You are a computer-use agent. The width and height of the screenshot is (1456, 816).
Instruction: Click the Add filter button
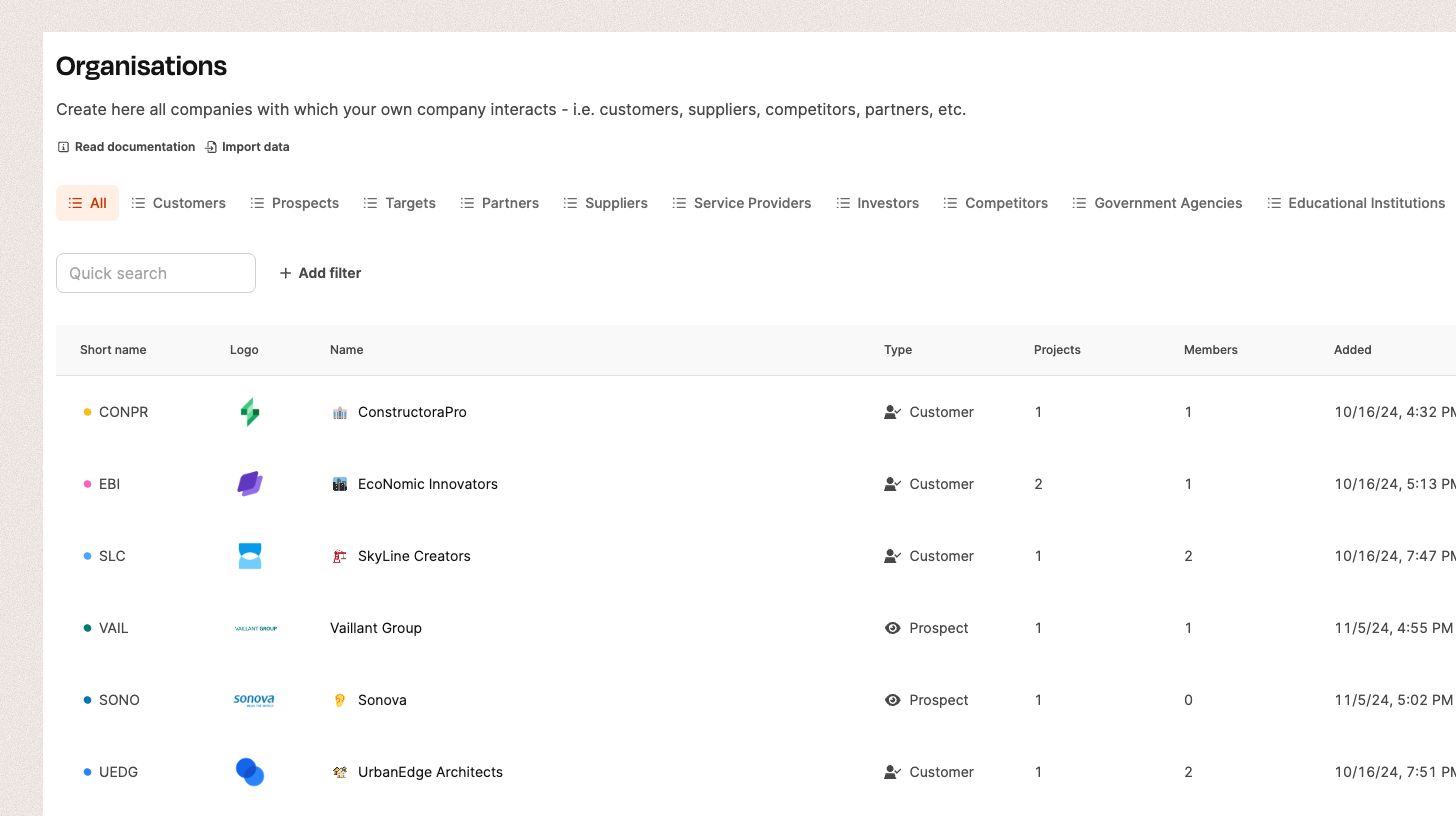point(320,273)
